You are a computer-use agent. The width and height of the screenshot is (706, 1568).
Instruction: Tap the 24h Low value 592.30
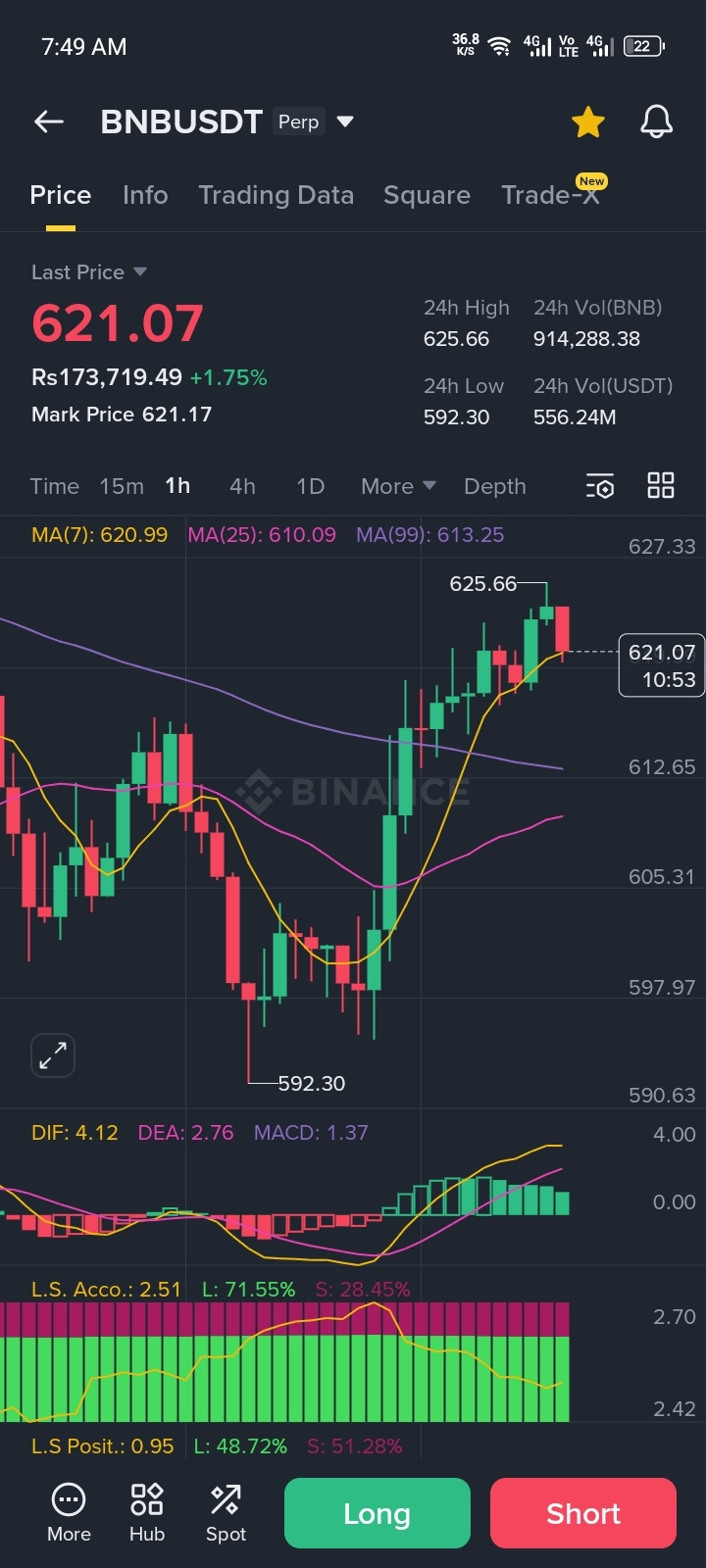456,417
